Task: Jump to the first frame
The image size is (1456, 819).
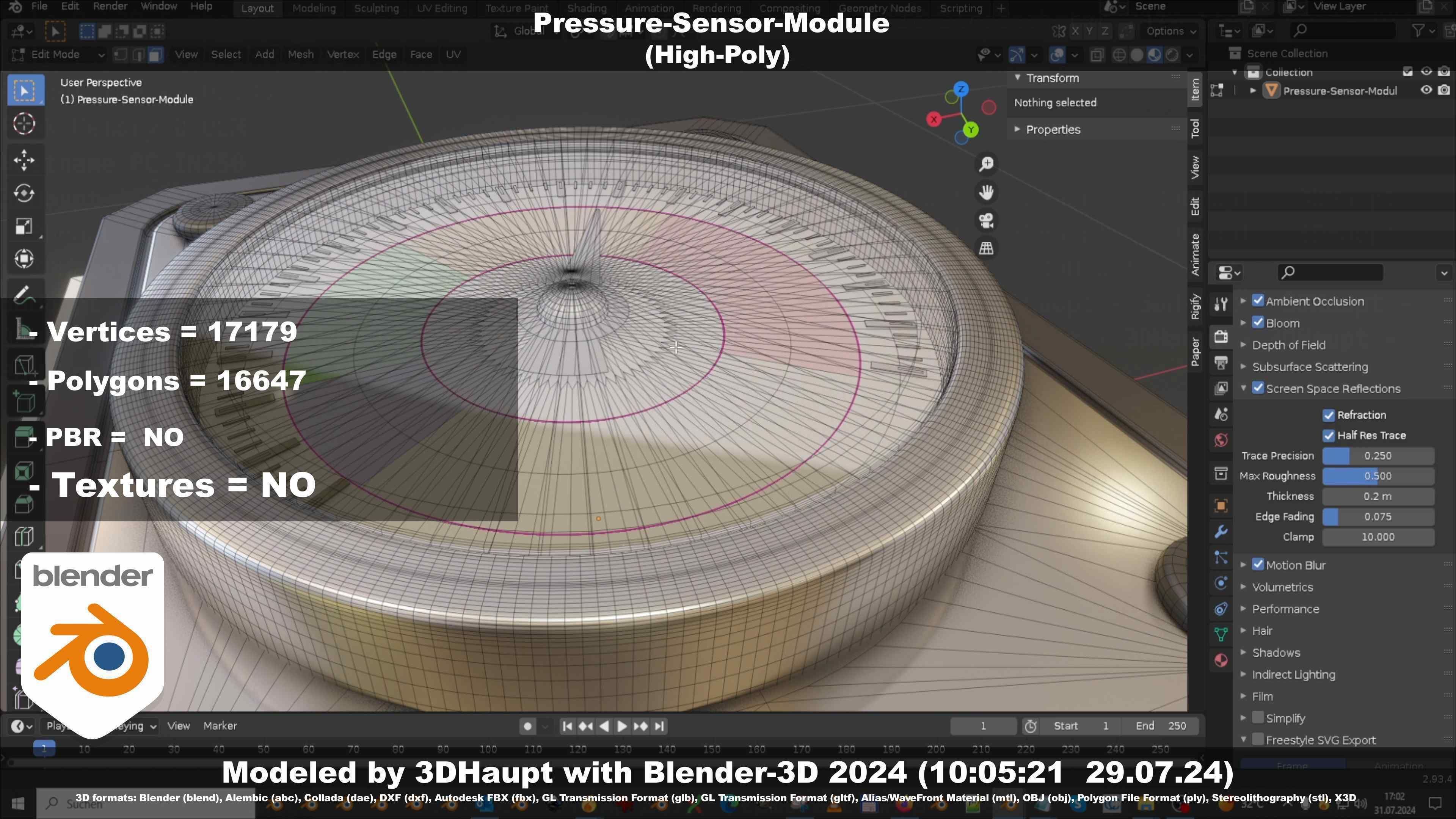Action: coord(568,726)
